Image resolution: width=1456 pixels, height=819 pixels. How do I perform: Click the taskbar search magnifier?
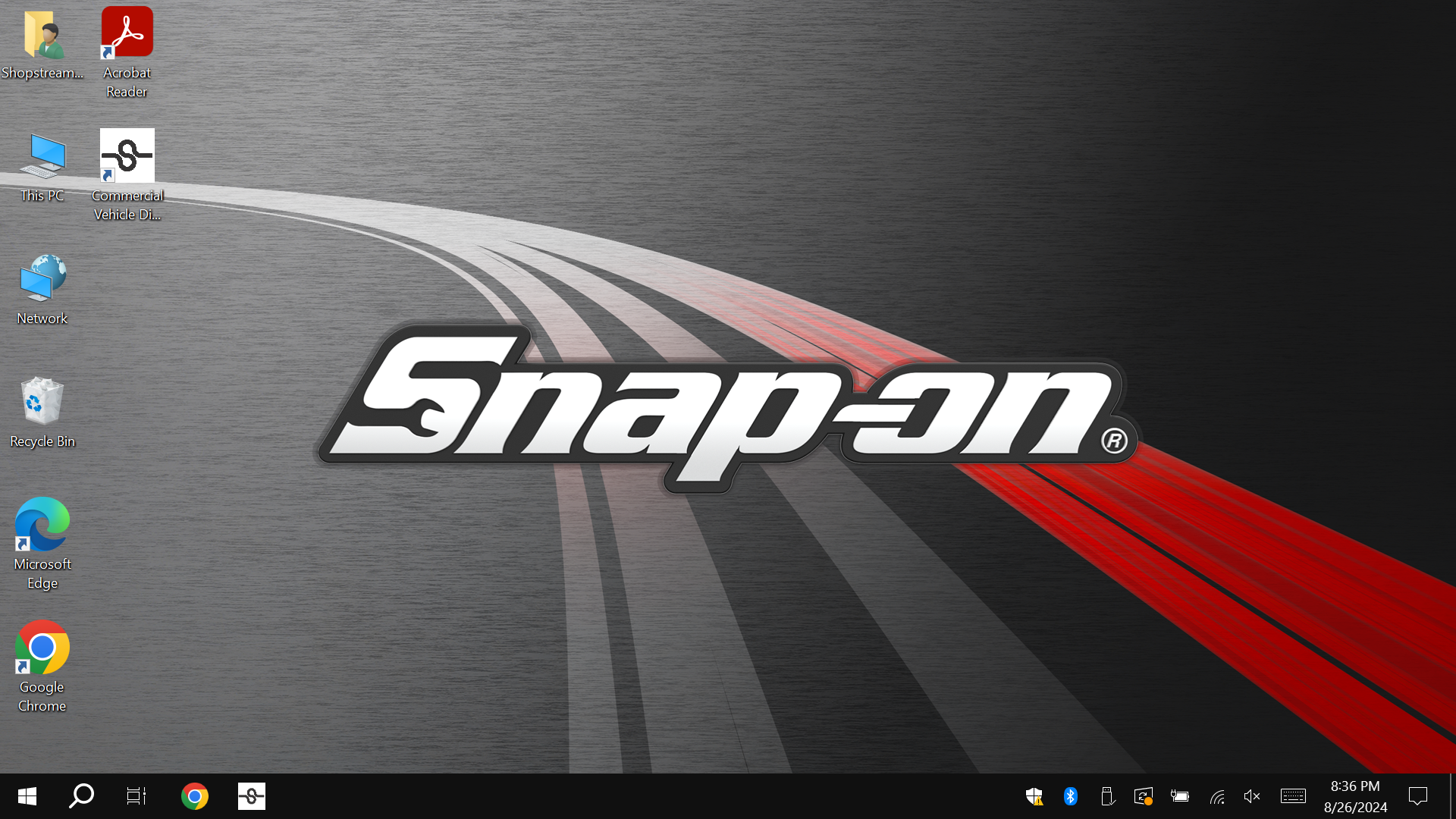81,796
